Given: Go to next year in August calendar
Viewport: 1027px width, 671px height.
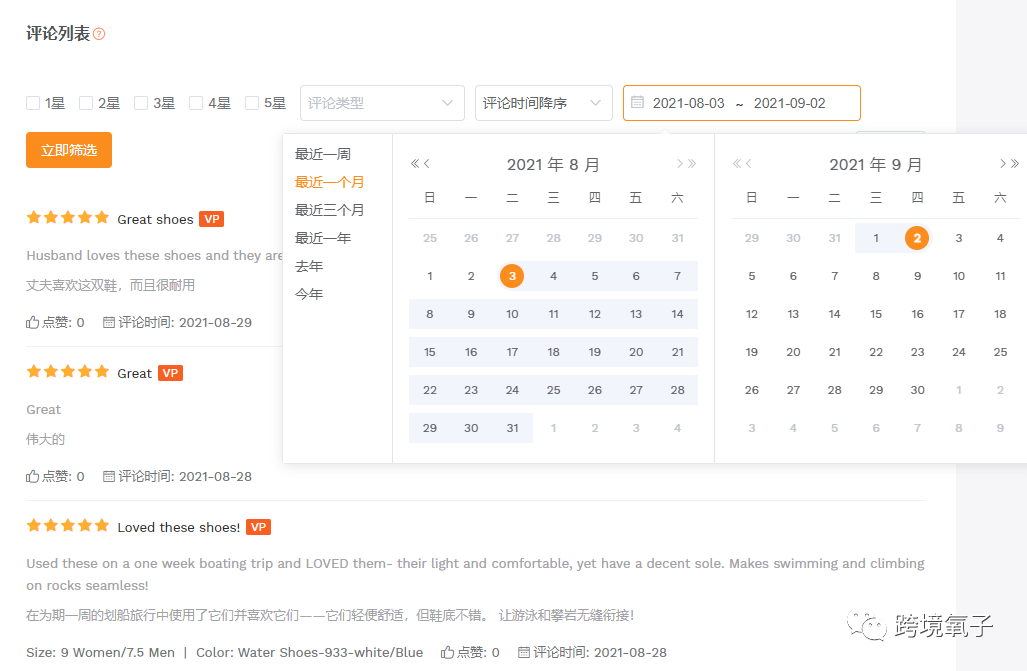Looking at the screenshot, I should 692,164.
